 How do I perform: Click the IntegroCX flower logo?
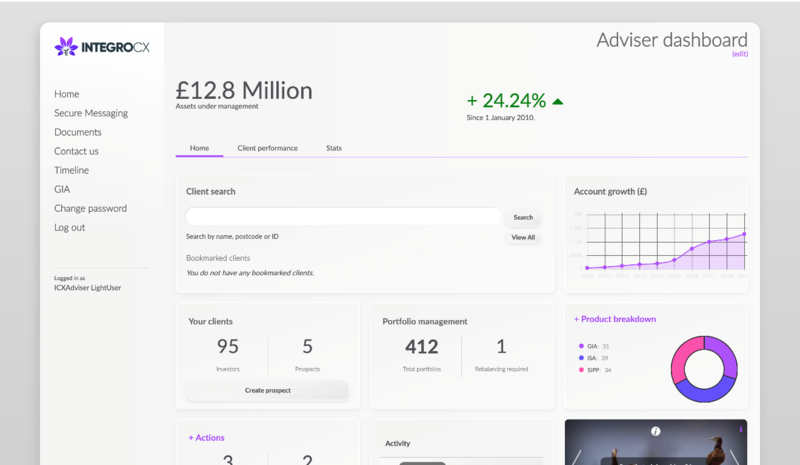(66, 47)
